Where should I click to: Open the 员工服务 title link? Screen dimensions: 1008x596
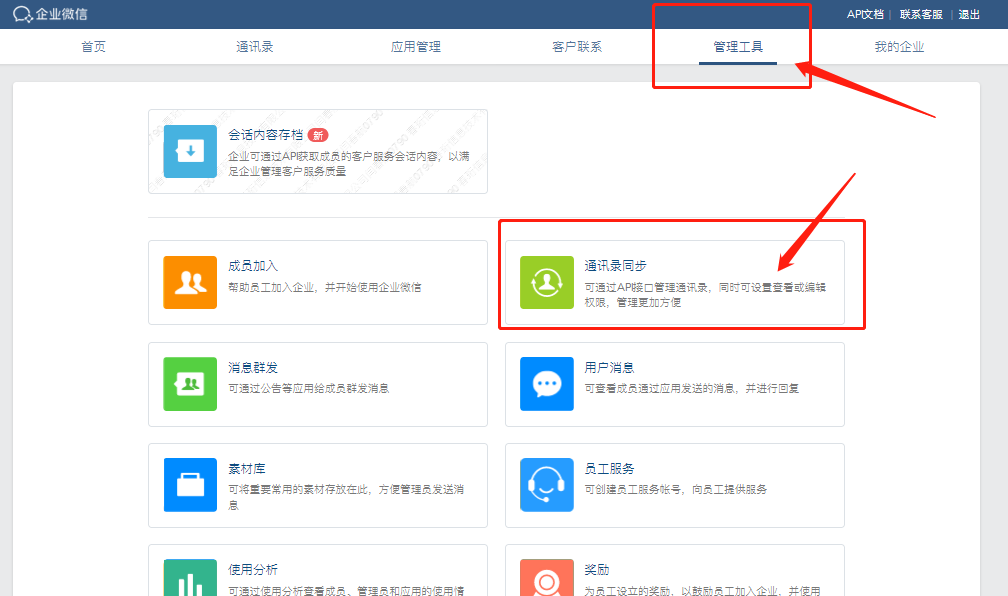pyautogui.click(x=609, y=469)
